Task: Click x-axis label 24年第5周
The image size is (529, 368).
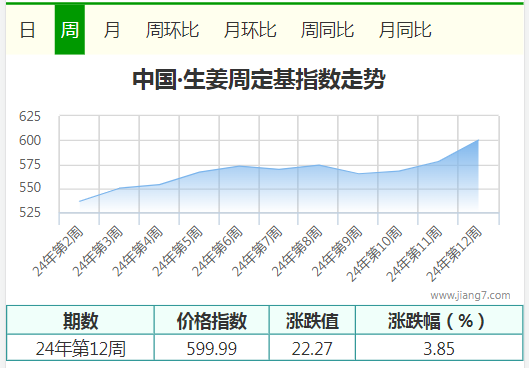Action: point(177,252)
